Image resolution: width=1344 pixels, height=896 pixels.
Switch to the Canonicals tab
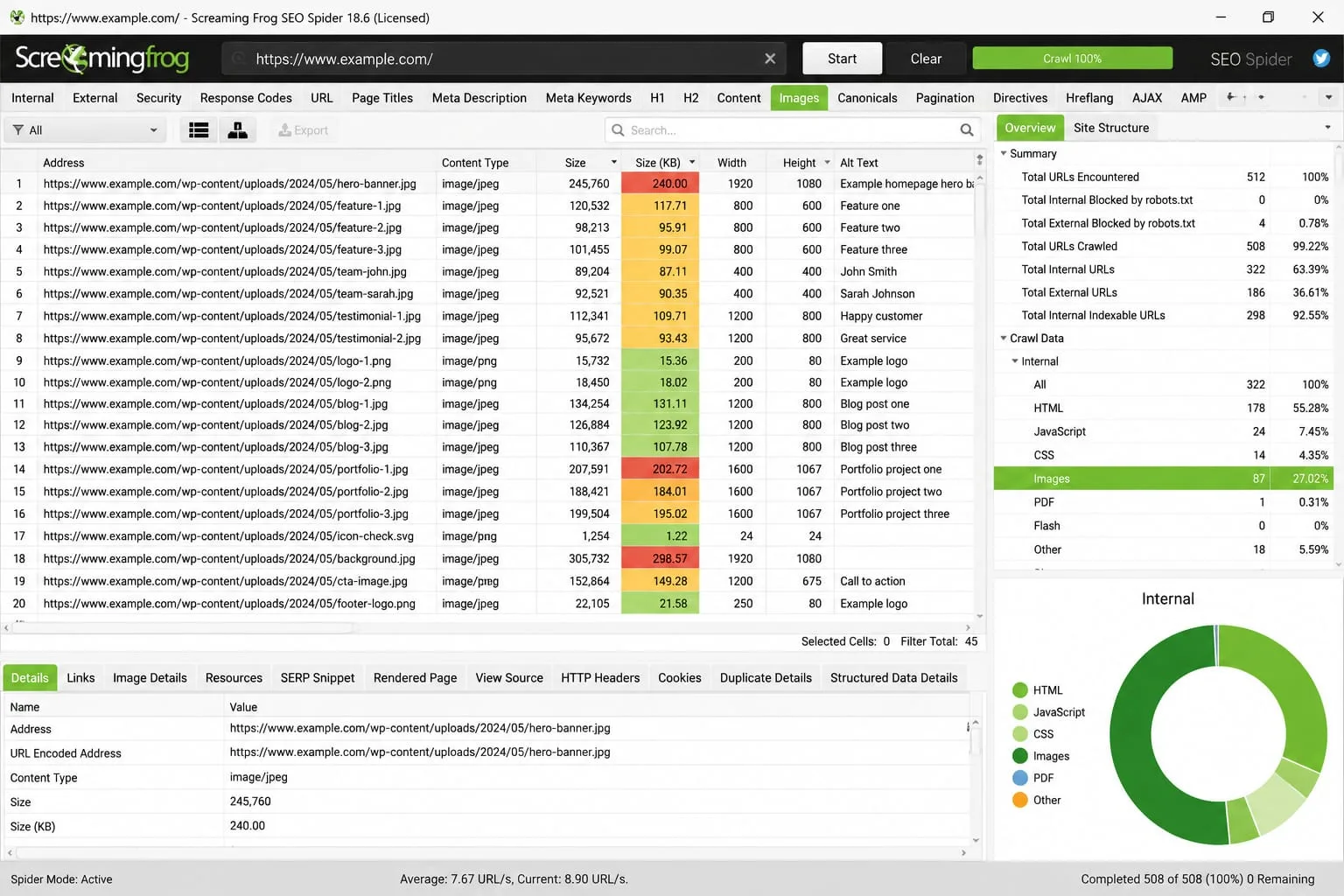pyautogui.click(x=867, y=98)
